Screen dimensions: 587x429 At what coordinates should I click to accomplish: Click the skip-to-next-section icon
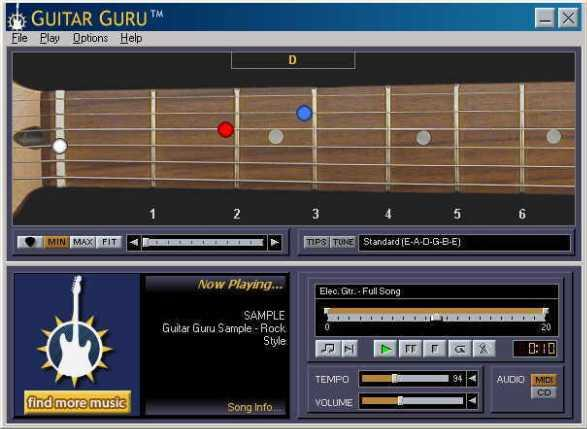click(x=349, y=349)
